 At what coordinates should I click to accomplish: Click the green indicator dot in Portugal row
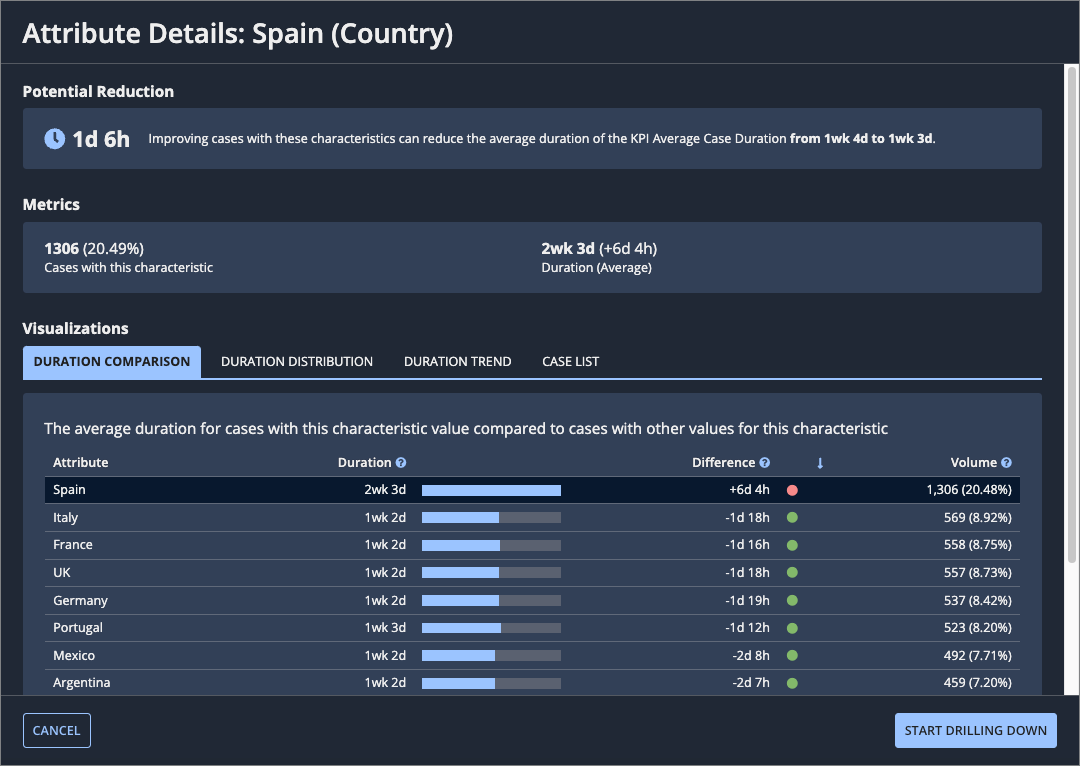pyautogui.click(x=792, y=628)
